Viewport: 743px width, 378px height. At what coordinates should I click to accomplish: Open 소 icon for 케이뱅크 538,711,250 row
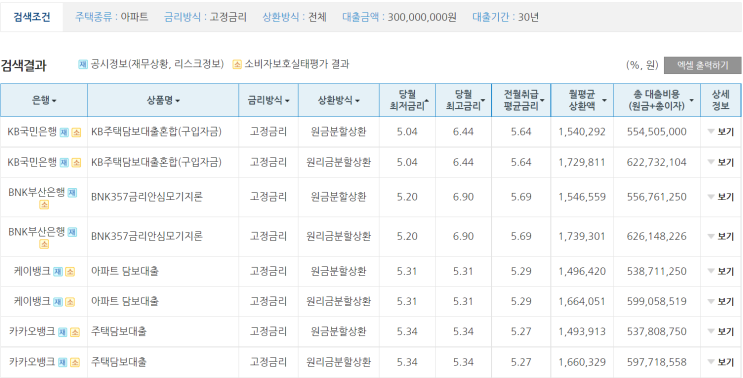click(70, 272)
